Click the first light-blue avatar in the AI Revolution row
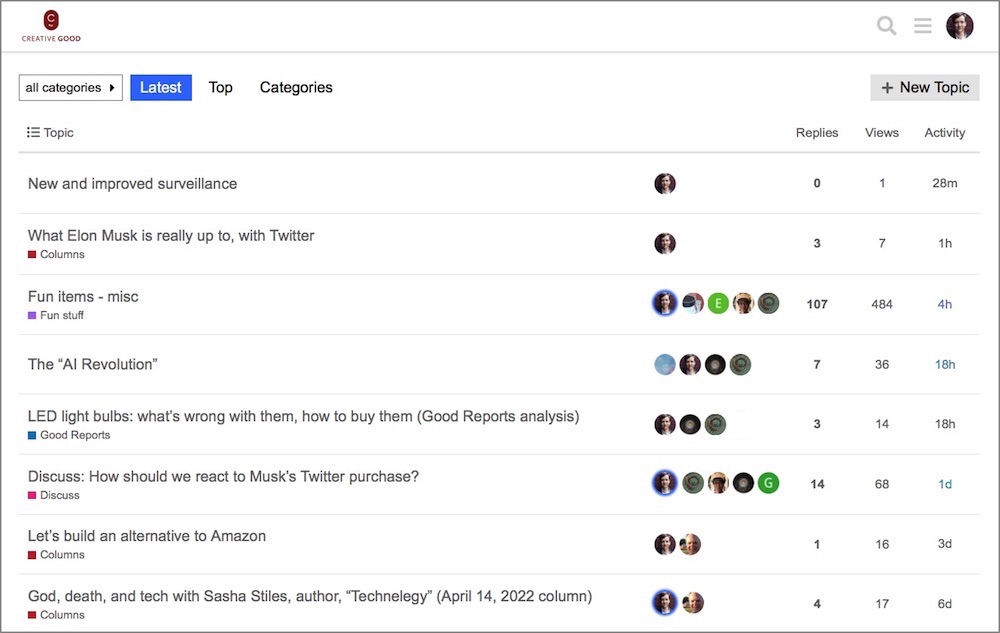This screenshot has height=633, width=1000. [665, 365]
